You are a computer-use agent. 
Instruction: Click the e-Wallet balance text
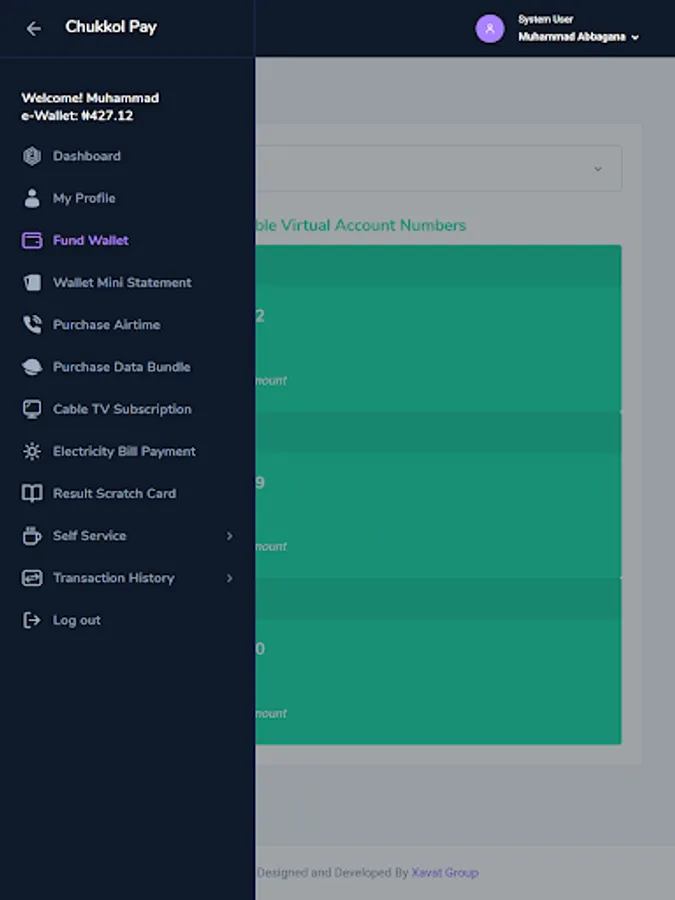tap(77, 115)
